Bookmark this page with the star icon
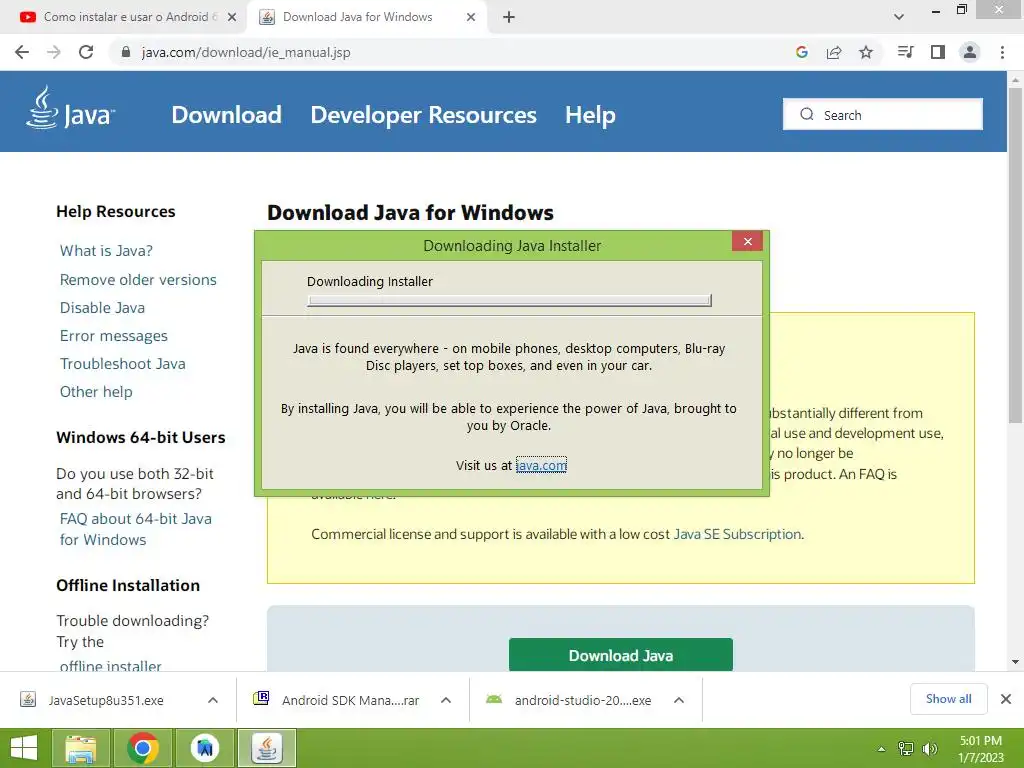This screenshot has width=1024, height=768. (x=866, y=52)
